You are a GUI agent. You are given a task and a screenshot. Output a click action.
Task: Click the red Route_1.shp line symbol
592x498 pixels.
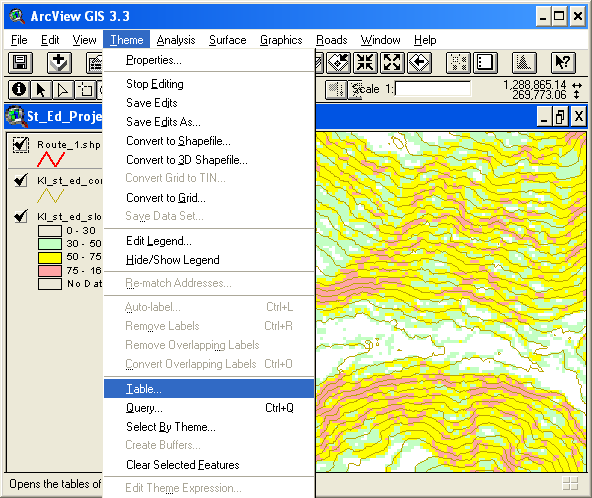[x=51, y=159]
